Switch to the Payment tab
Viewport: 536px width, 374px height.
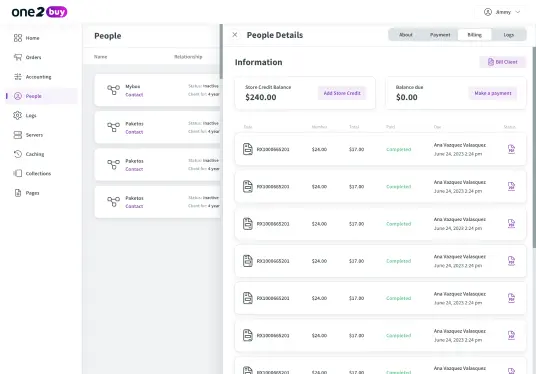pyautogui.click(x=440, y=35)
